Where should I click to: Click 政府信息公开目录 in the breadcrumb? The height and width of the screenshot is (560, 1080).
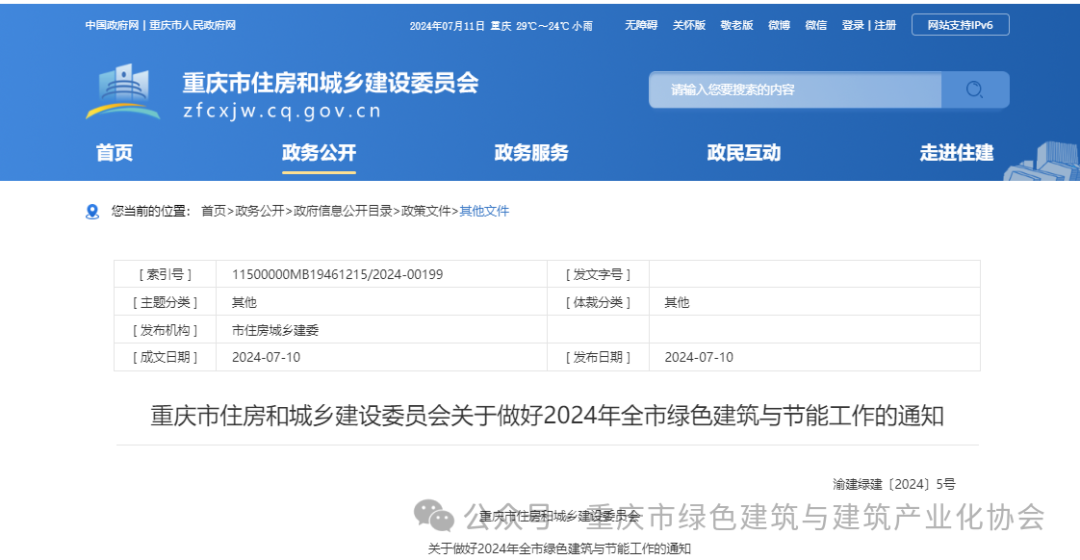click(x=343, y=211)
